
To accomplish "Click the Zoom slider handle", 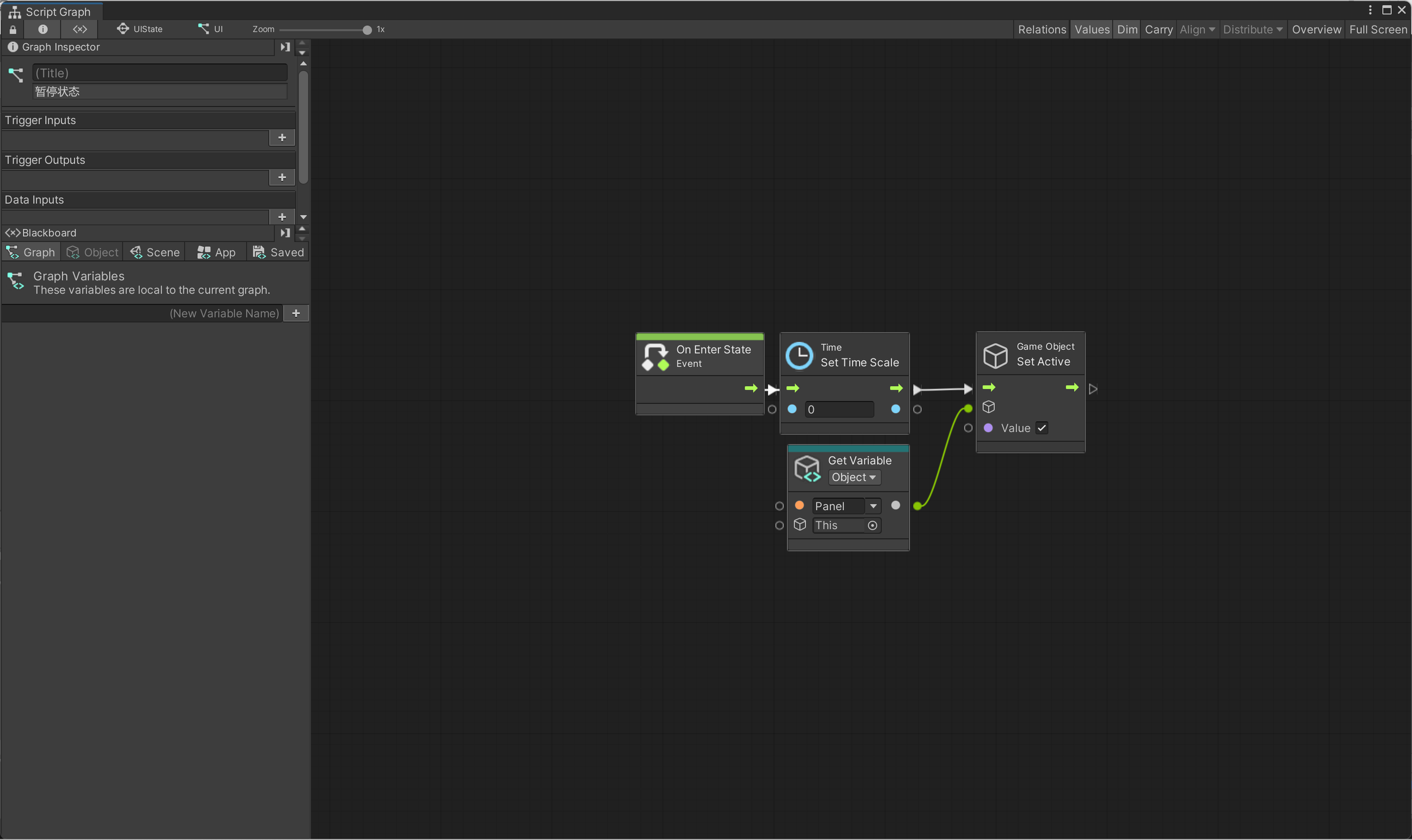I will [367, 30].
